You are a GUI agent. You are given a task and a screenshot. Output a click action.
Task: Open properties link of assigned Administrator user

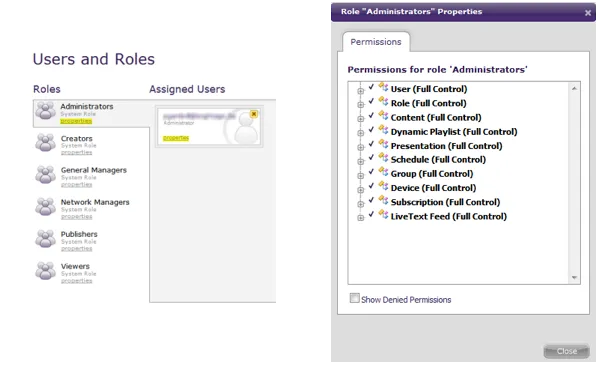click(x=176, y=138)
